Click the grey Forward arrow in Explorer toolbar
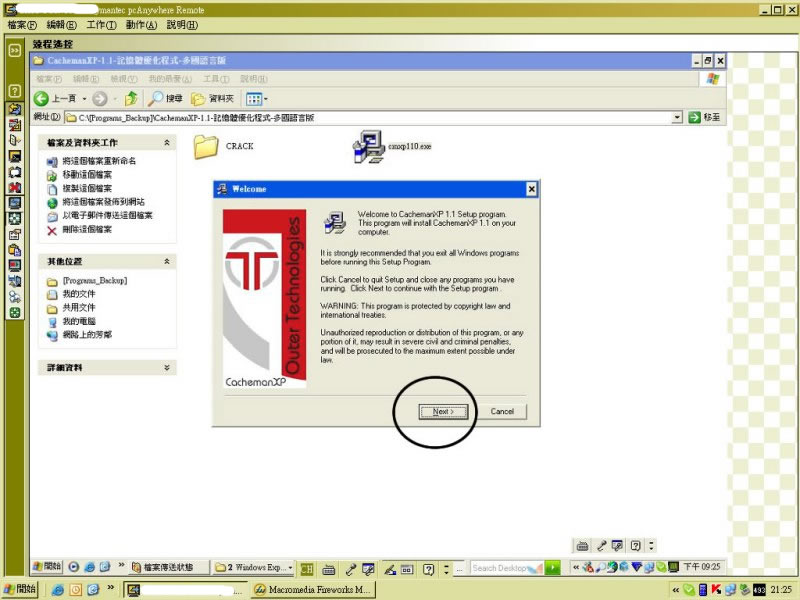 point(99,98)
